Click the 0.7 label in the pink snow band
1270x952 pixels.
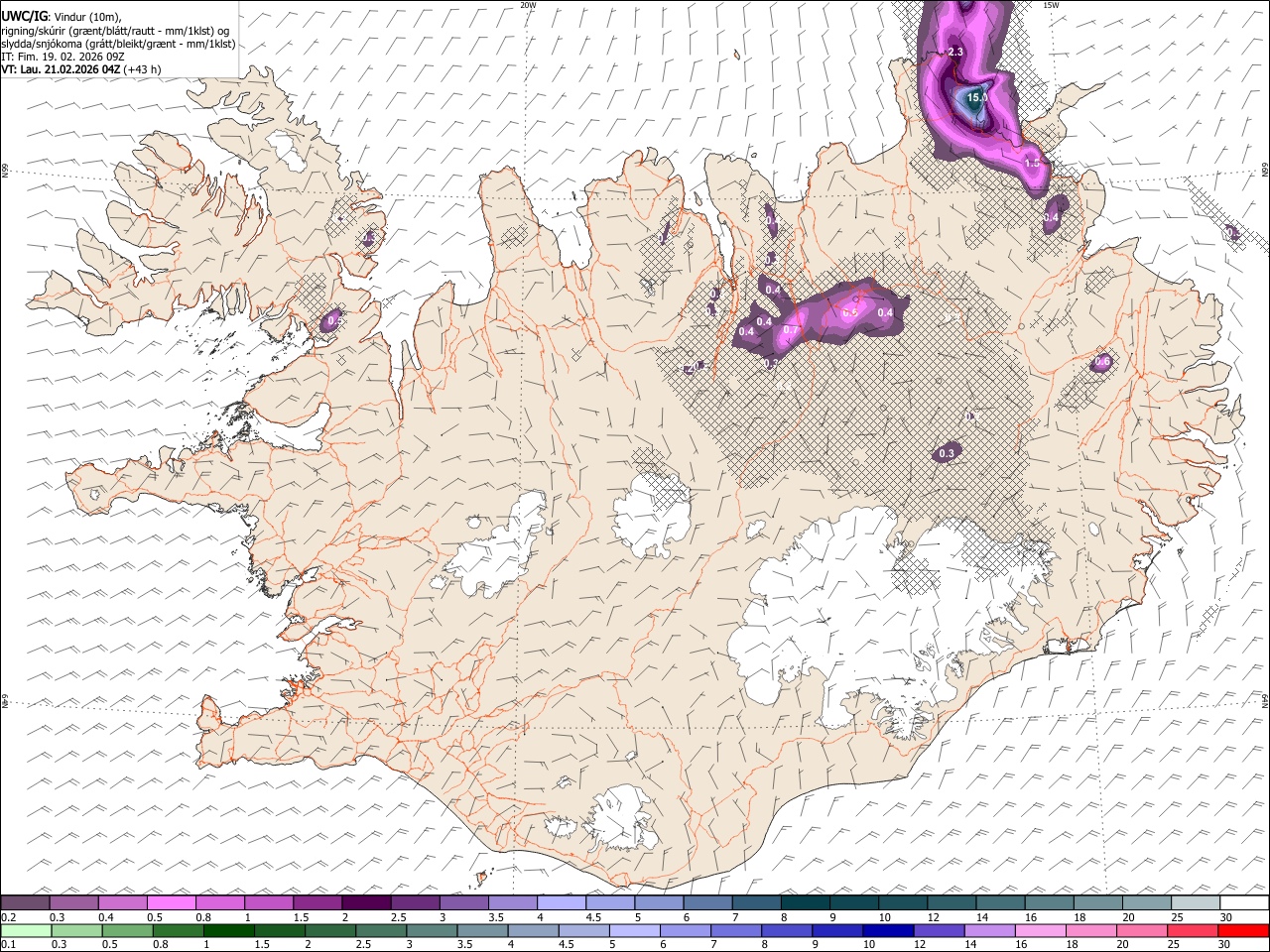791,330
